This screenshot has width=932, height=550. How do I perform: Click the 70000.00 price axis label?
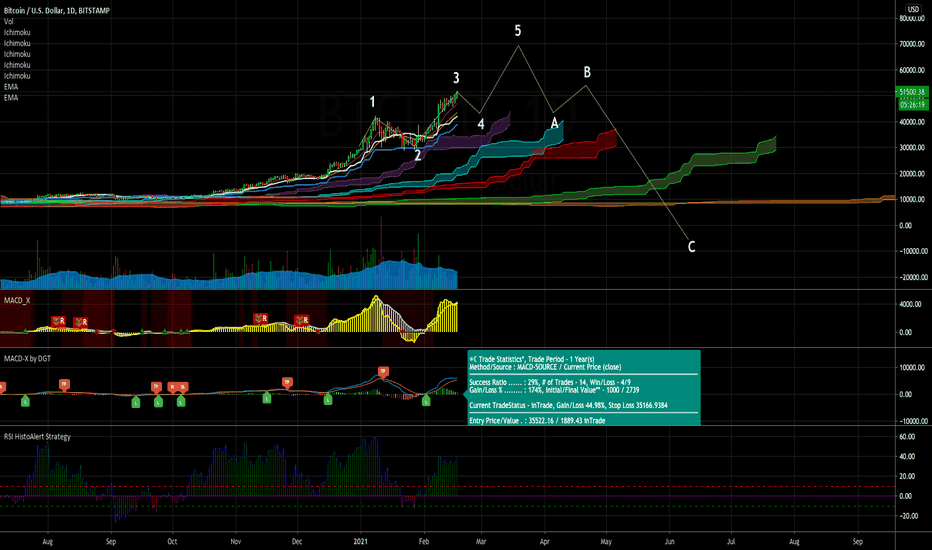[x=912, y=44]
